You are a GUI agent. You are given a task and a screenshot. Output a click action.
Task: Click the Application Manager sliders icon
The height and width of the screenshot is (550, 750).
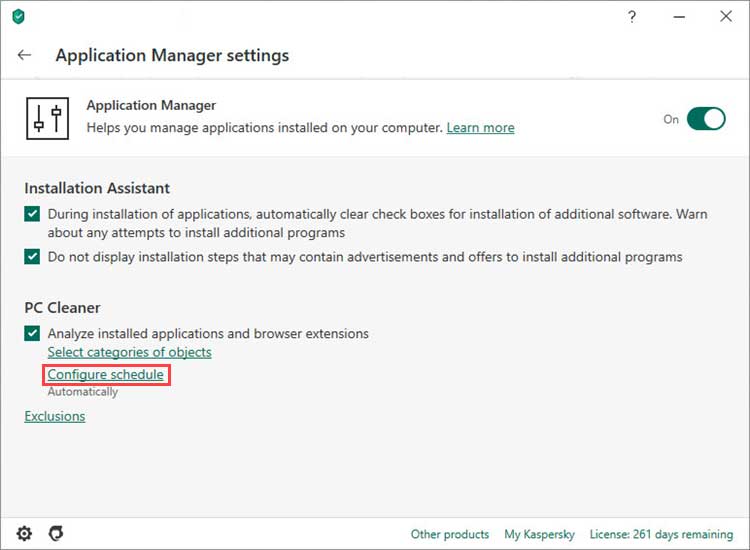(x=47, y=119)
